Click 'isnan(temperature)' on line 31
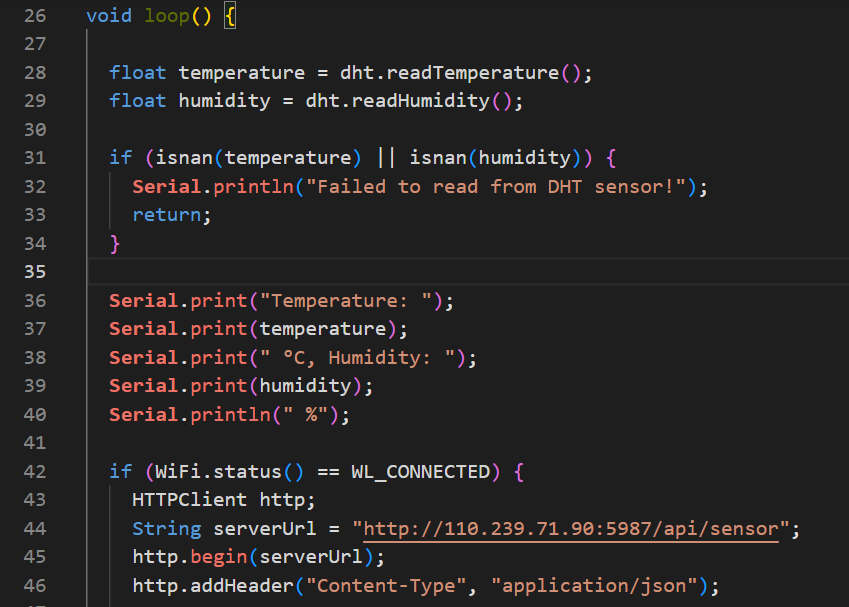 point(258,158)
